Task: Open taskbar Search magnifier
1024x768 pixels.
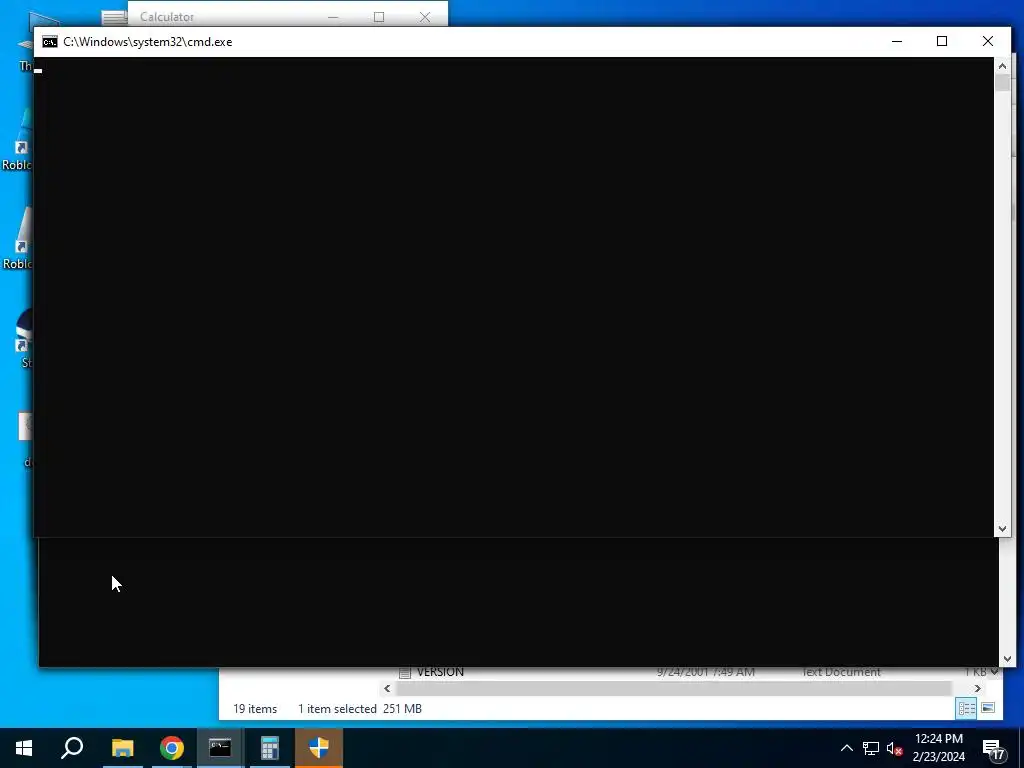Action: tap(72, 748)
